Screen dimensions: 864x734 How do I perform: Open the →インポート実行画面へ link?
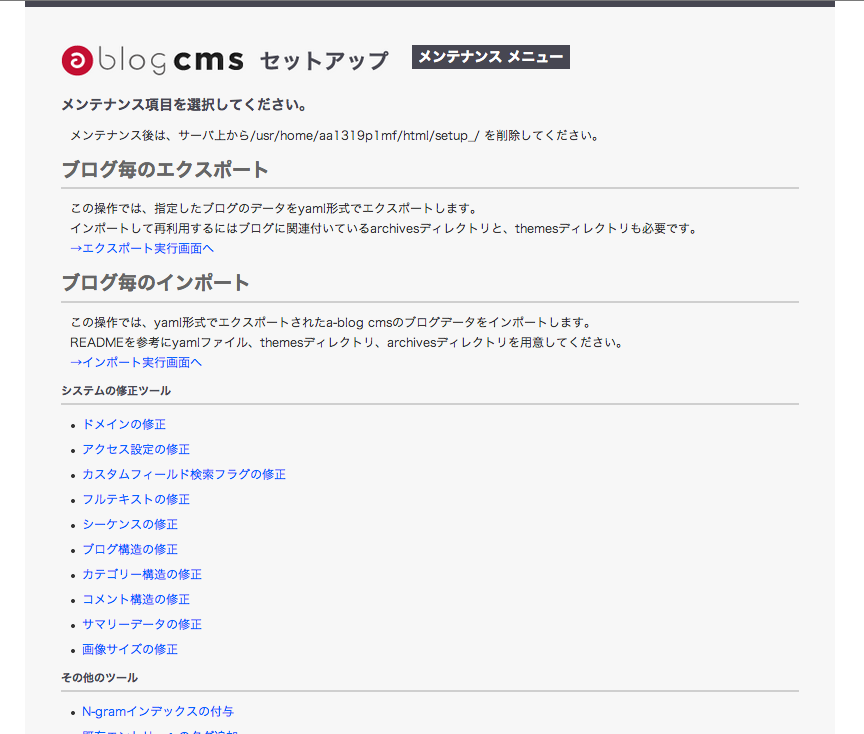tap(136, 363)
